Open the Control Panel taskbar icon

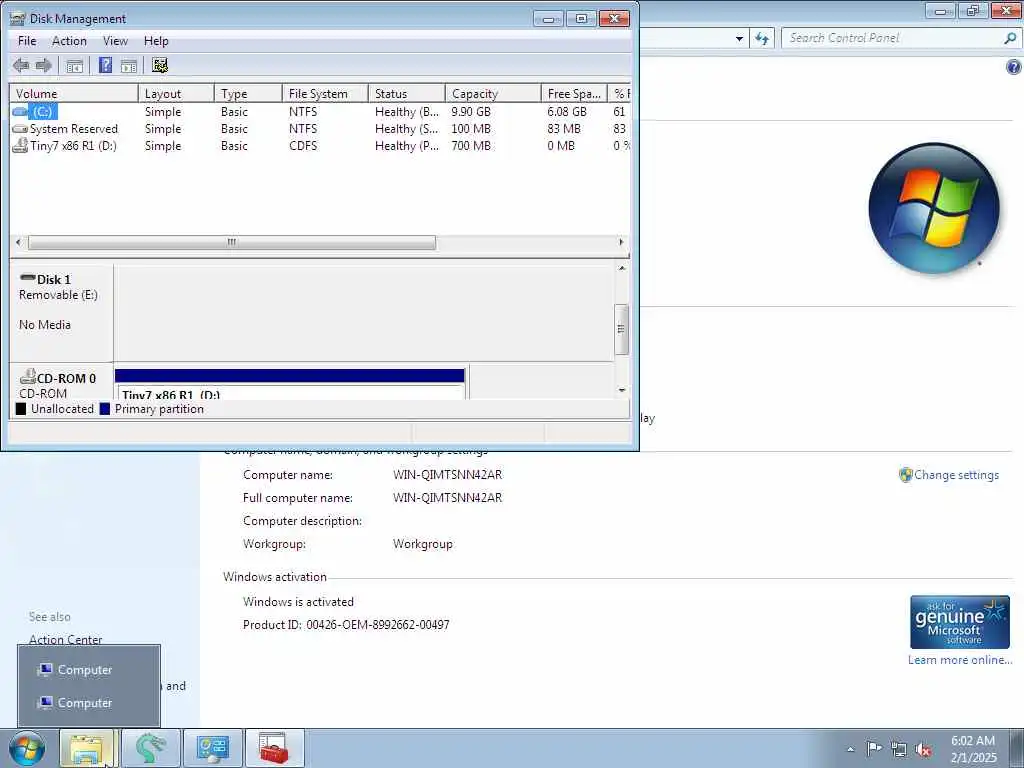[x=213, y=748]
